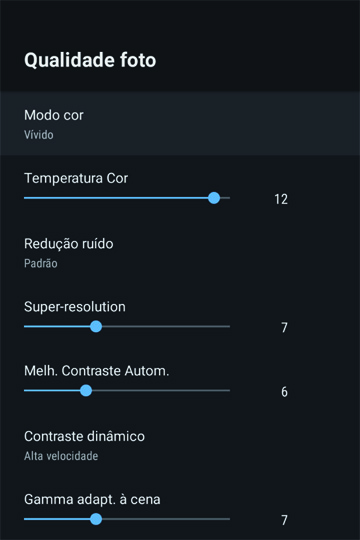Image resolution: width=360 pixels, height=540 pixels.
Task: Select the Vívido color mode value
Action: click(x=39, y=135)
